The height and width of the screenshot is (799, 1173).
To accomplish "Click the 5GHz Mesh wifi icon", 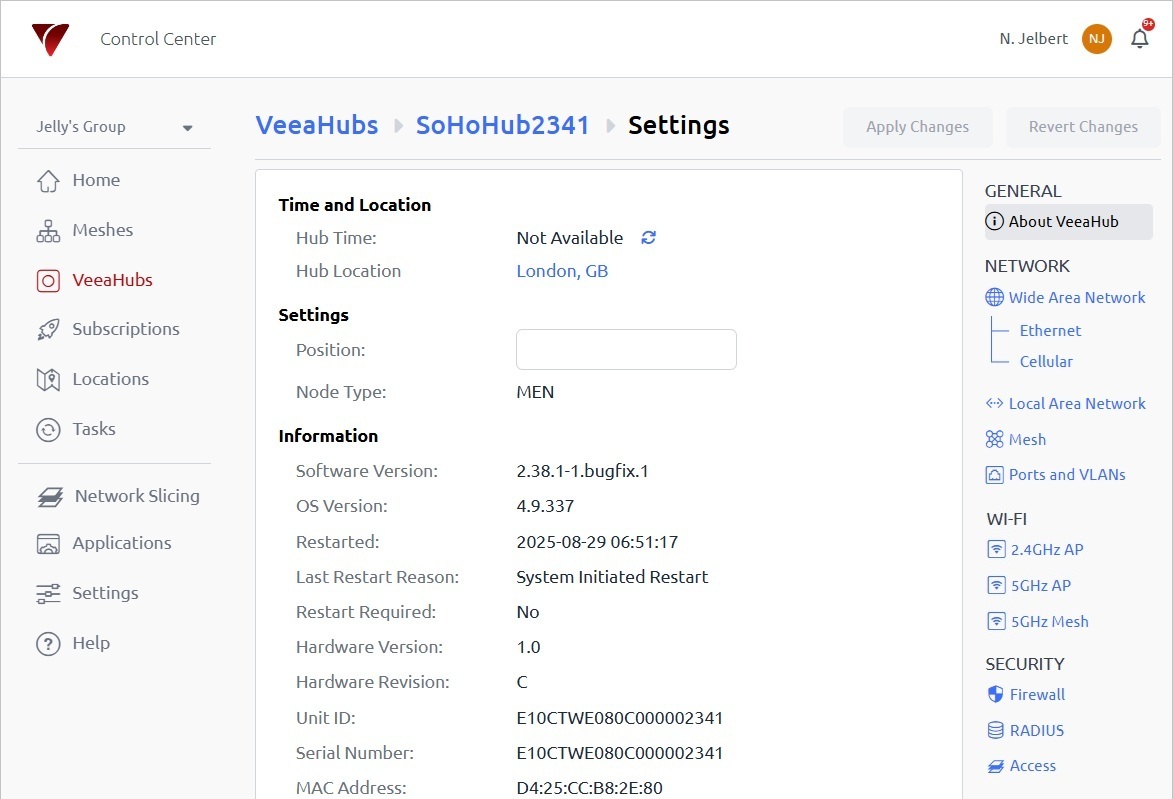I will [x=996, y=621].
